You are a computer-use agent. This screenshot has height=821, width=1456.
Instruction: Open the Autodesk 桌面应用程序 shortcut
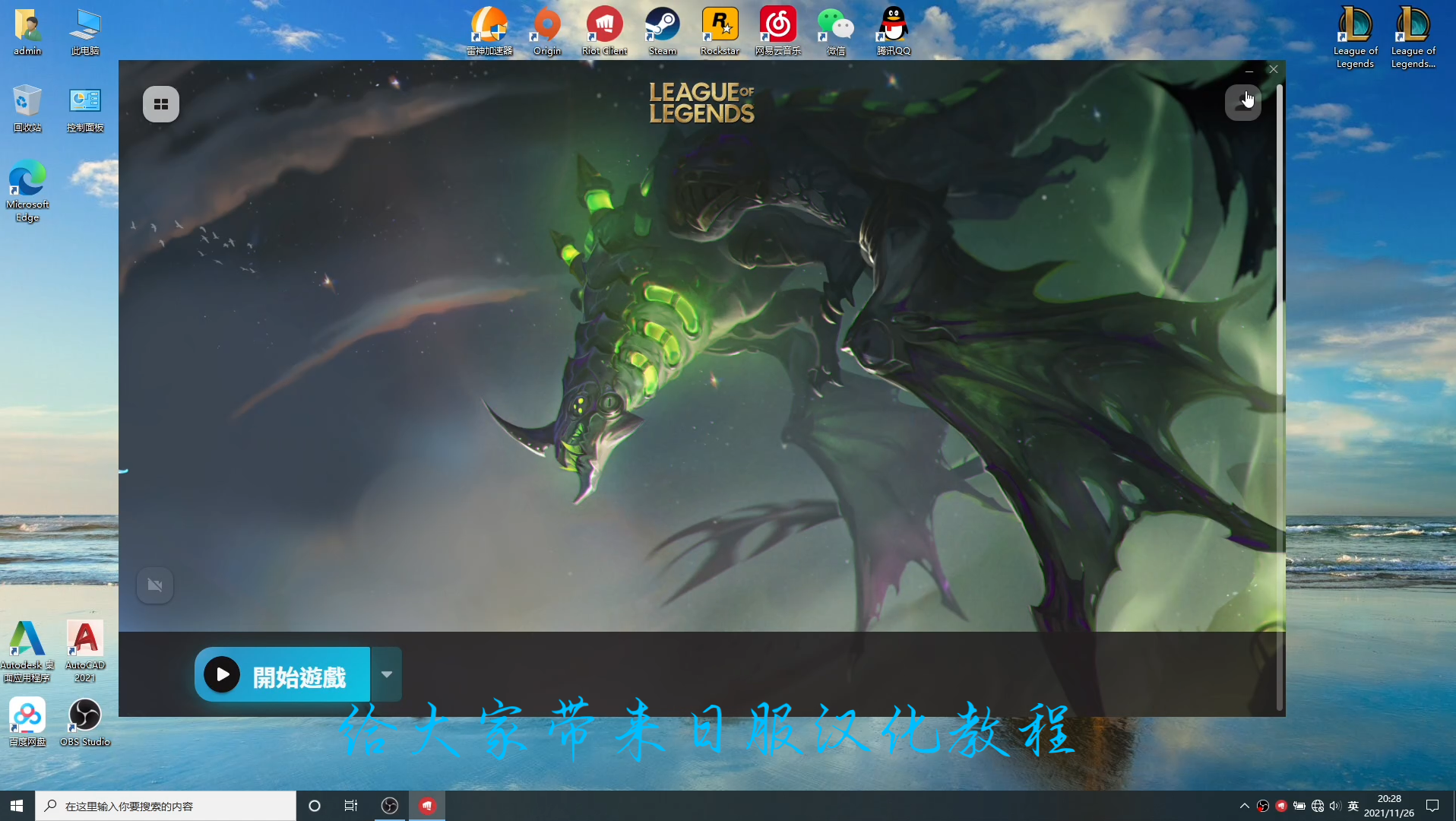(27, 652)
